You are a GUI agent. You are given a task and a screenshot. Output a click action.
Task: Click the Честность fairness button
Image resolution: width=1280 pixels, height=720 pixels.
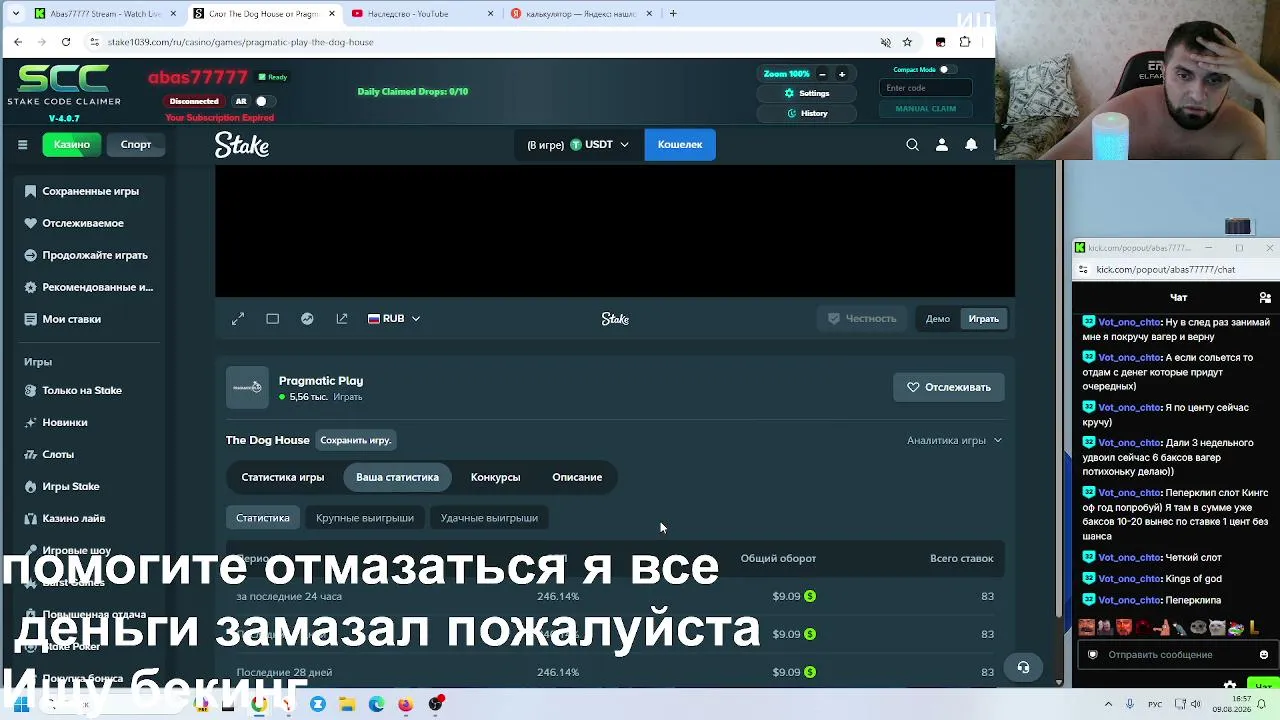click(x=862, y=319)
